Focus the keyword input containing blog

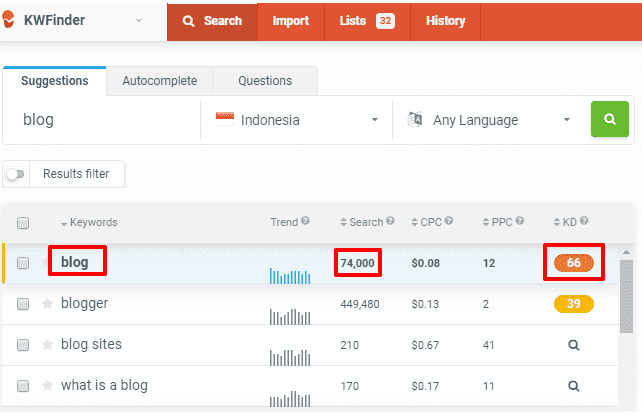pos(102,120)
